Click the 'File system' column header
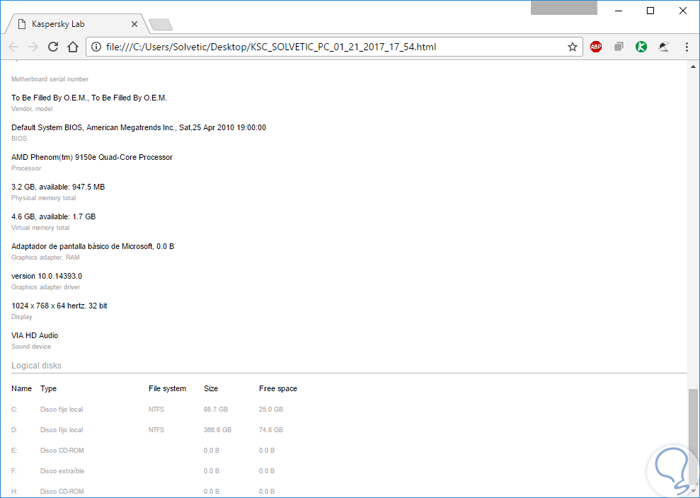 click(x=167, y=389)
